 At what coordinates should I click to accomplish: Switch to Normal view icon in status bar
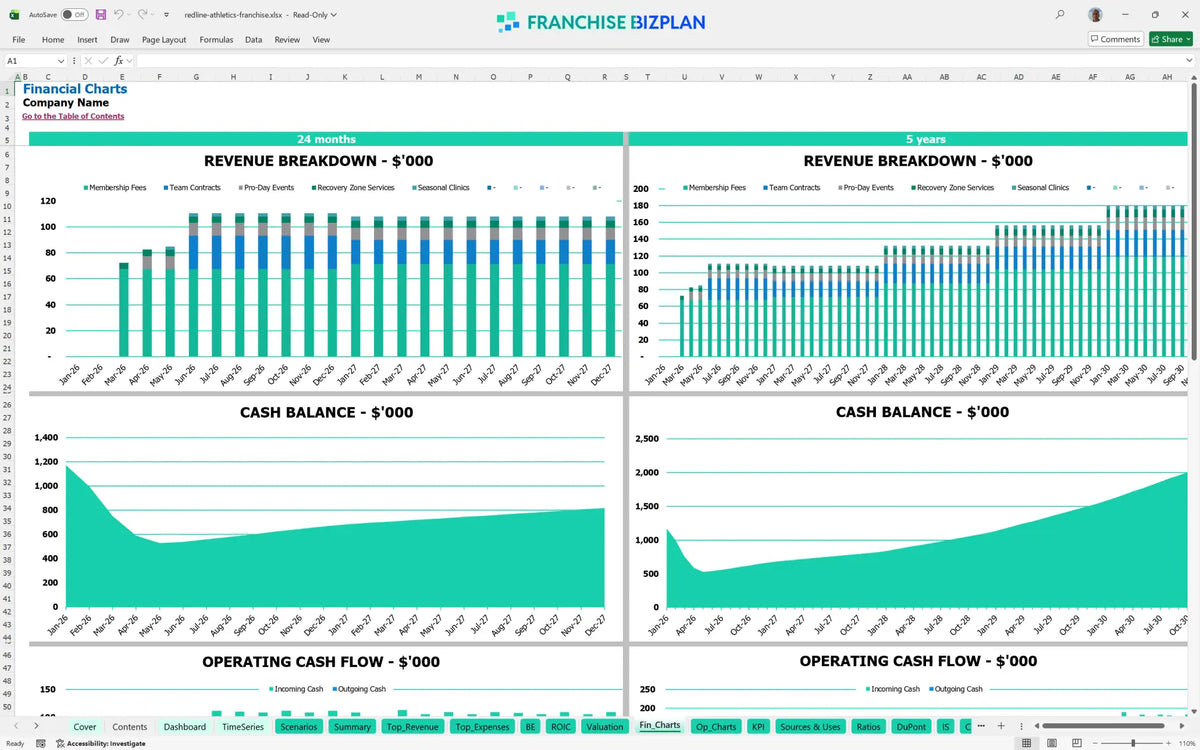click(x=1026, y=743)
